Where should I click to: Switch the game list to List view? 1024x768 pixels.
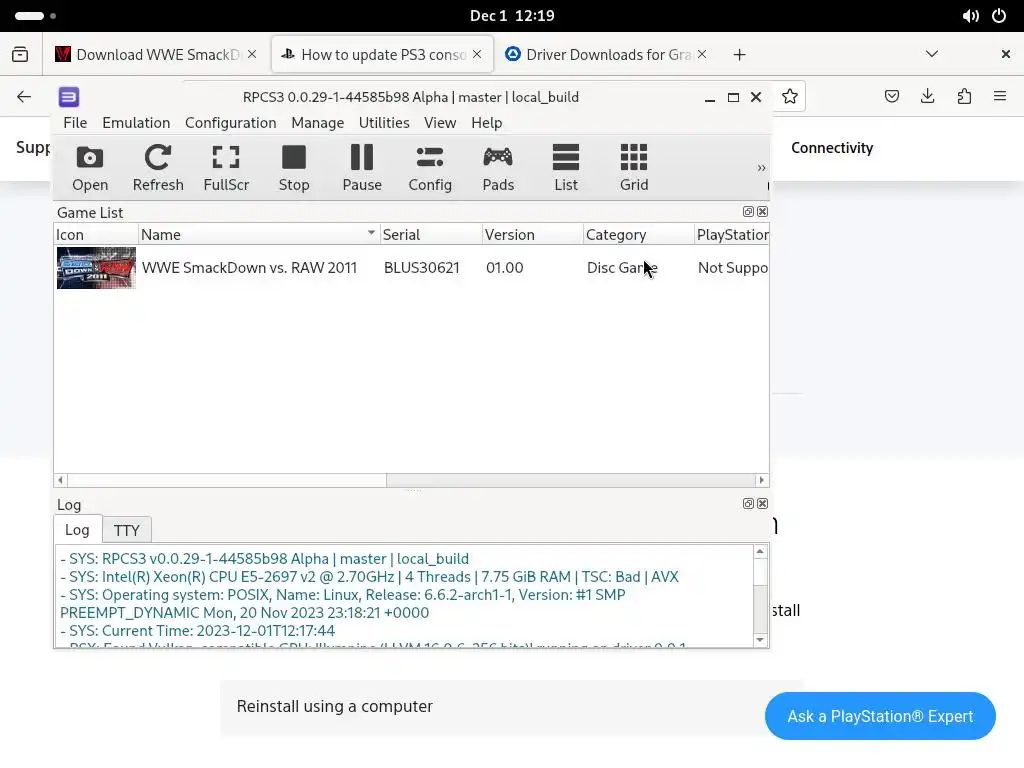[x=566, y=168]
